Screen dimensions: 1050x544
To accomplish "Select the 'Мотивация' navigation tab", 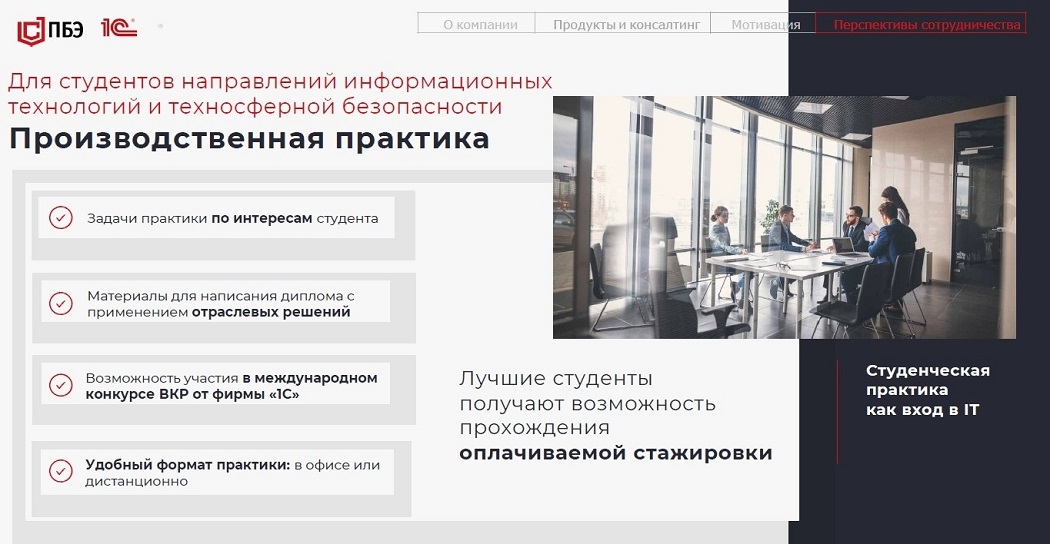I will 765,24.
